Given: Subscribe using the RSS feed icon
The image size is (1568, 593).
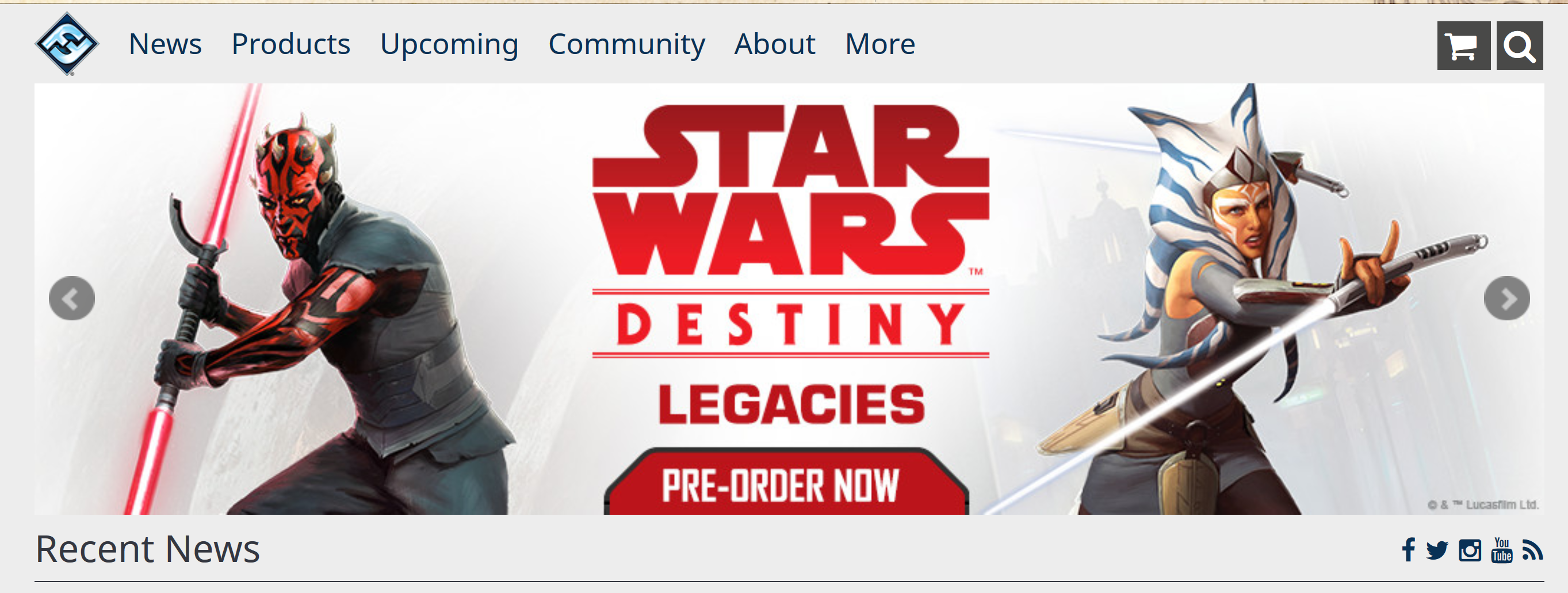Looking at the screenshot, I should pos(1532,550).
